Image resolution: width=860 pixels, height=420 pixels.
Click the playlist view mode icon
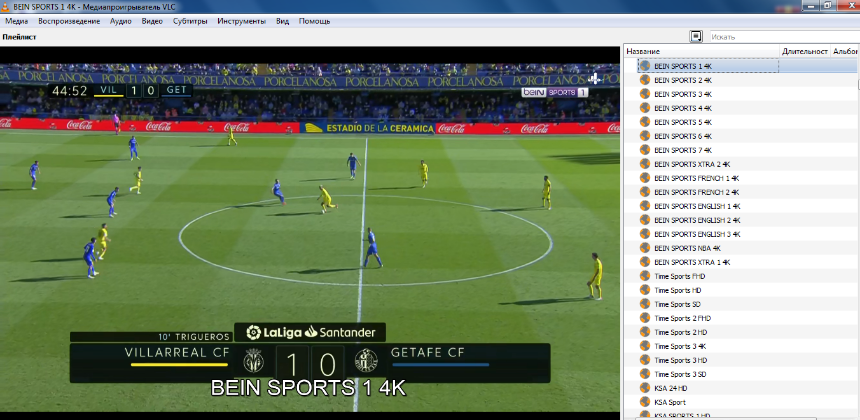pos(696,37)
